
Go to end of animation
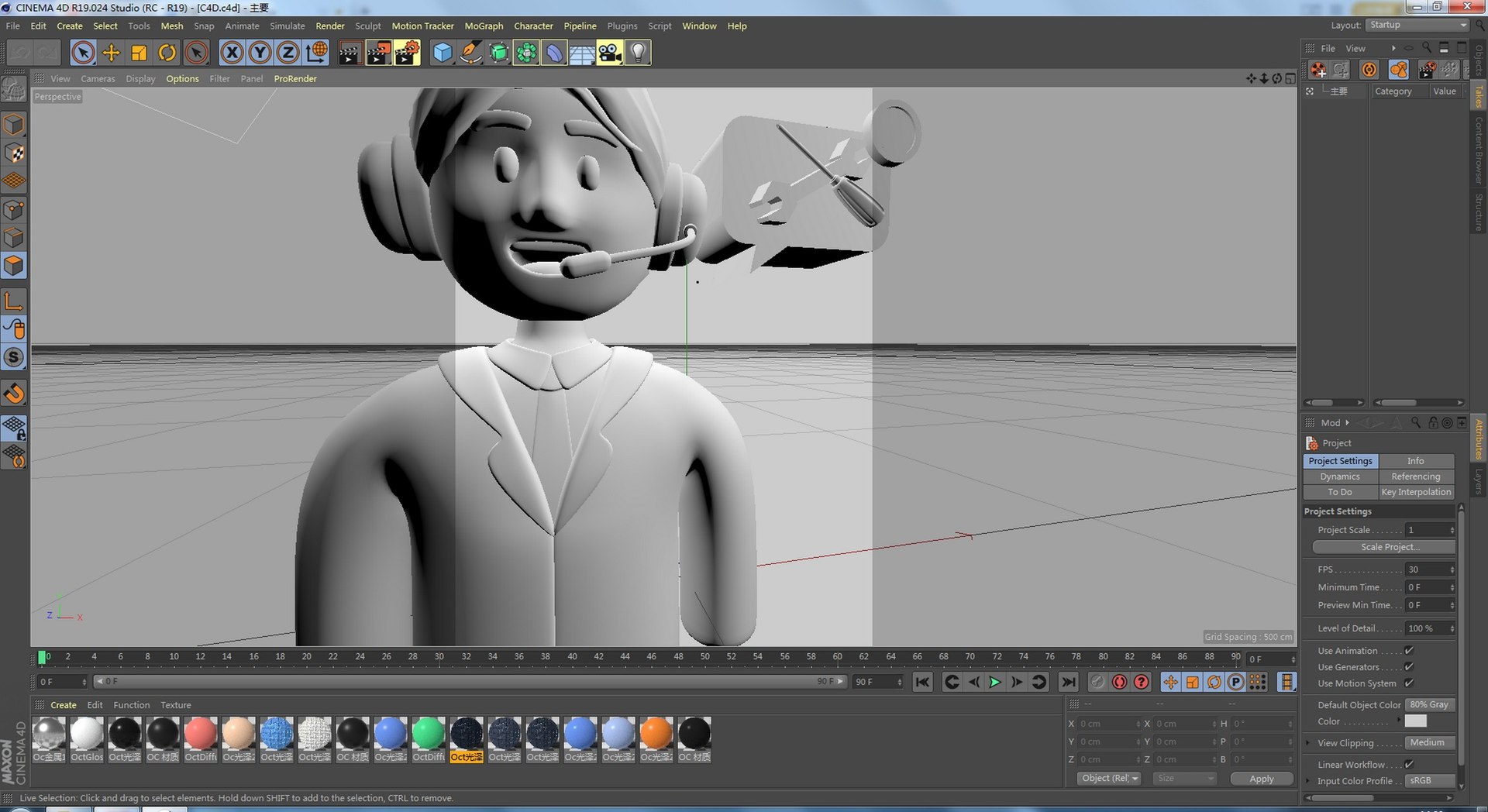(x=1068, y=682)
